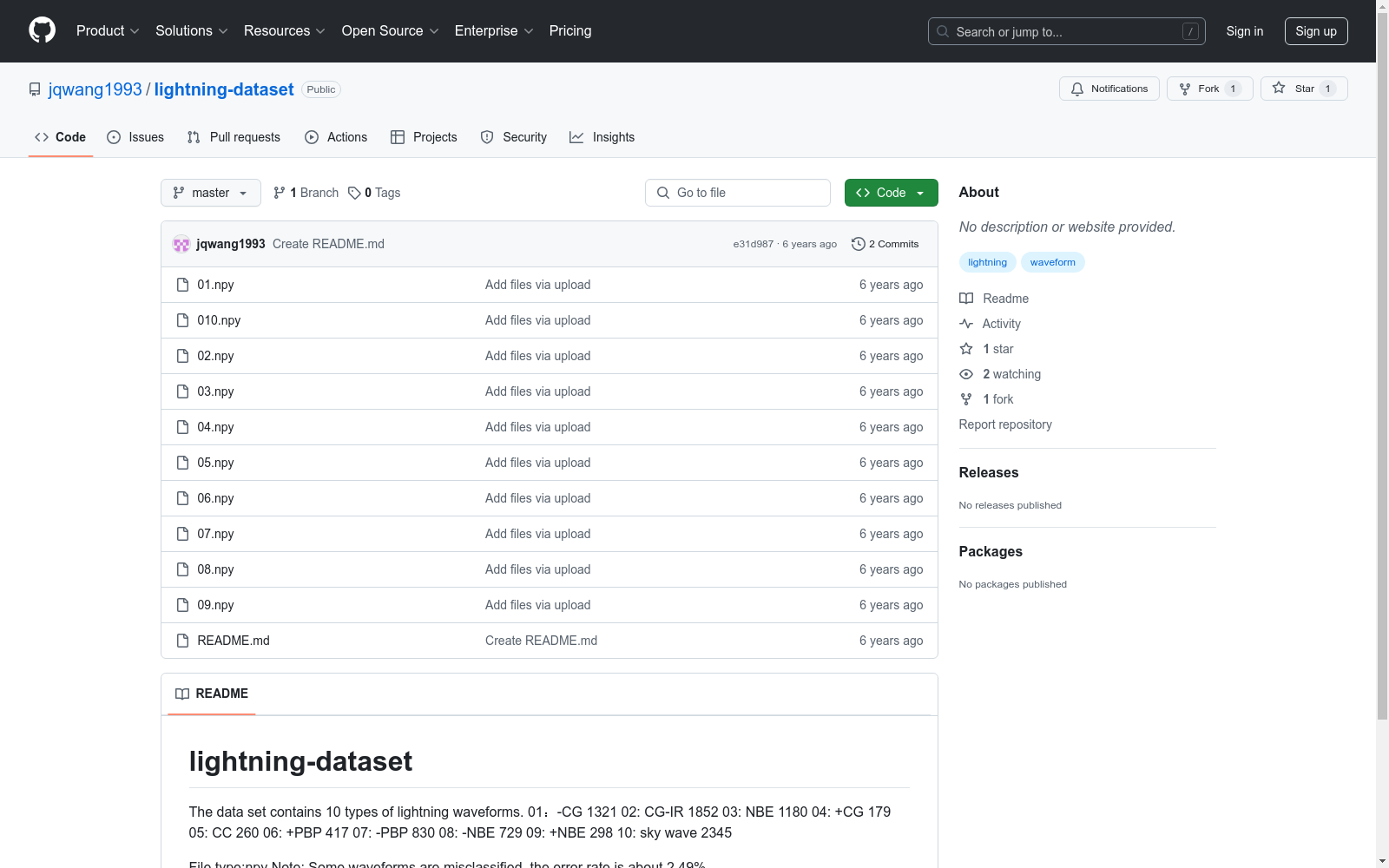This screenshot has height=868, width=1389.
Task: Click the eye icon beside 2 watching
Action: coord(966,374)
